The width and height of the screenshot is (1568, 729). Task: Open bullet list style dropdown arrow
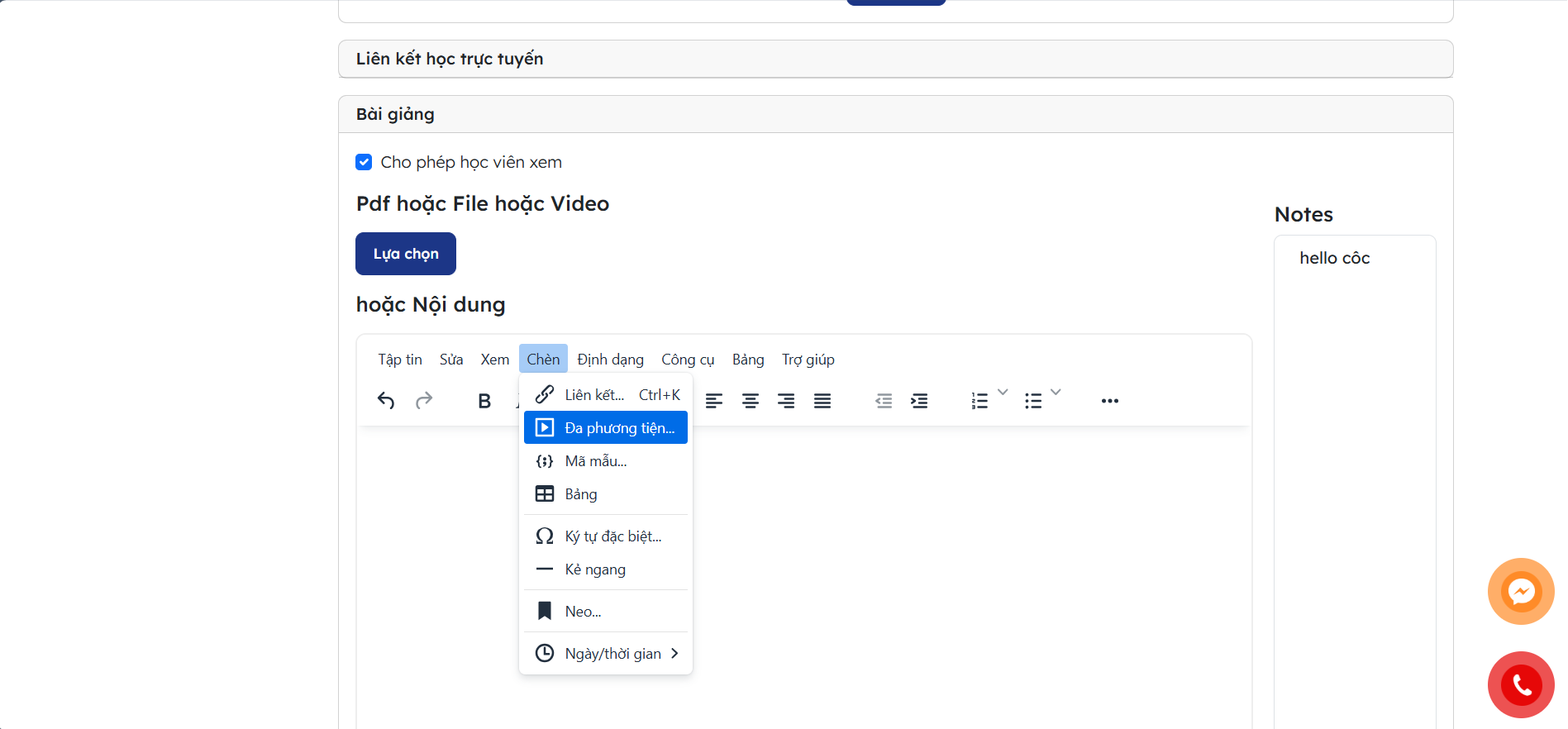pyautogui.click(x=1056, y=393)
